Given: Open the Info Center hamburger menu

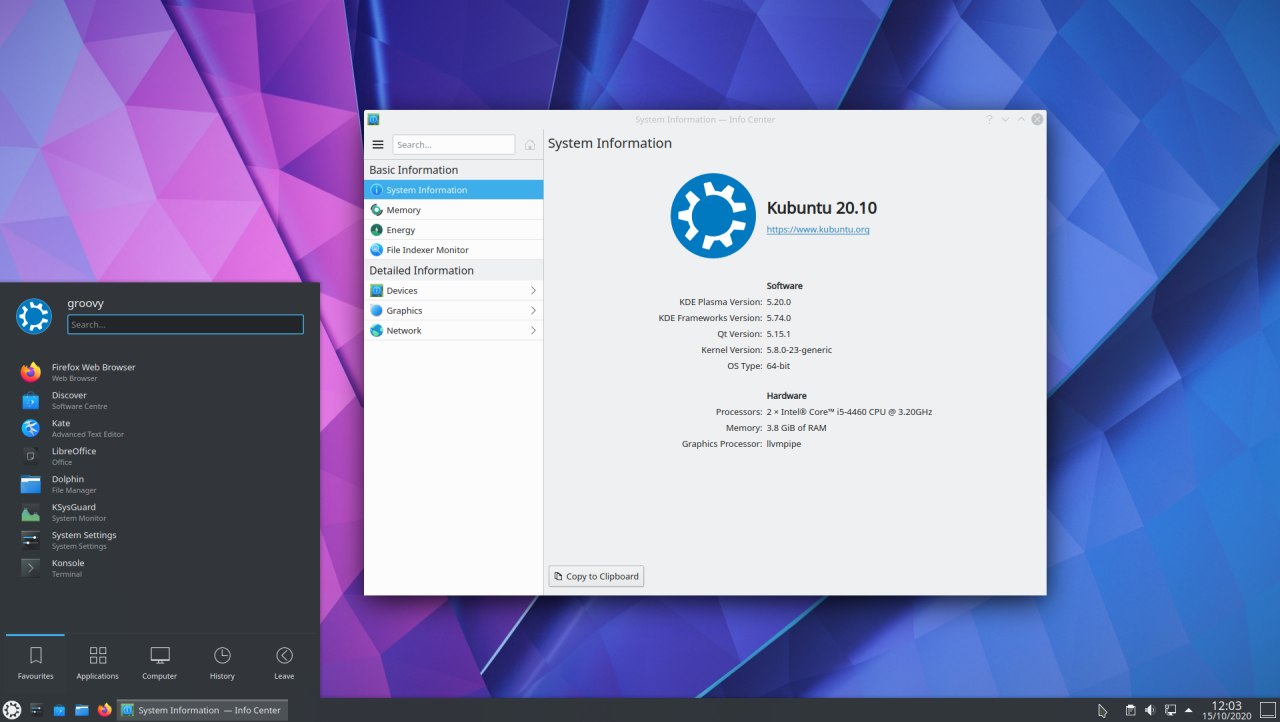Looking at the screenshot, I should click(x=378, y=144).
